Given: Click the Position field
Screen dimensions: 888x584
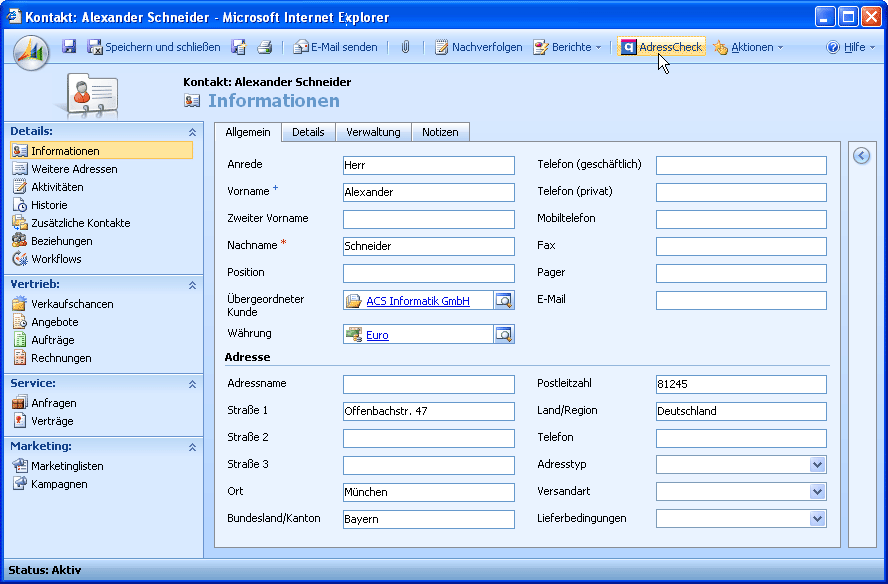Looking at the screenshot, I should pyautogui.click(x=429, y=273).
